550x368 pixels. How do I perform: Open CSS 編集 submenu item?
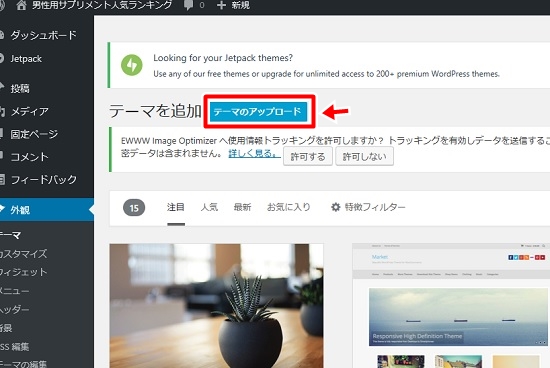point(14,347)
